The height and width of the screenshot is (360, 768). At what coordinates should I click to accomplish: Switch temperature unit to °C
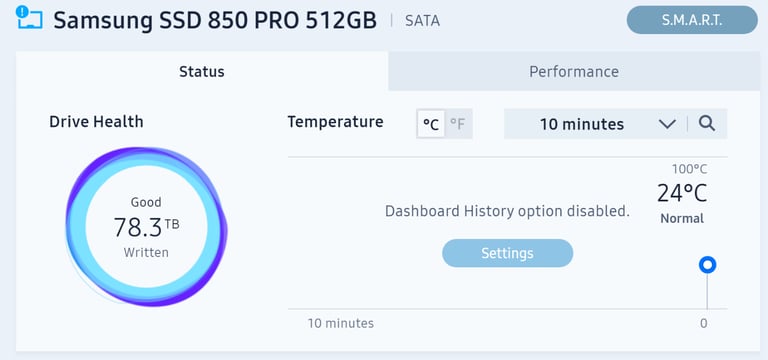(431, 124)
